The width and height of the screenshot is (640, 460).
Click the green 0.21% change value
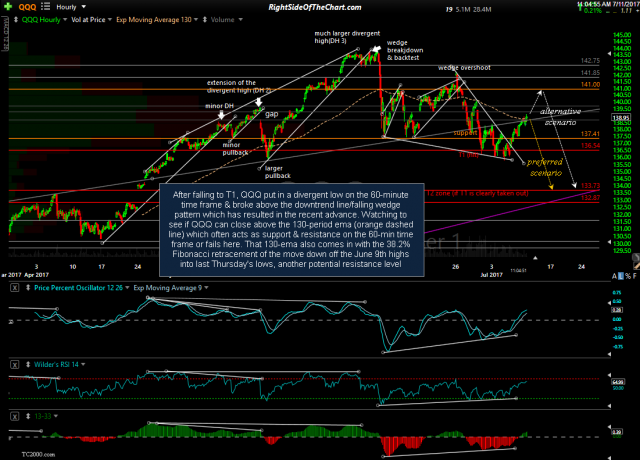pyautogui.click(x=593, y=11)
